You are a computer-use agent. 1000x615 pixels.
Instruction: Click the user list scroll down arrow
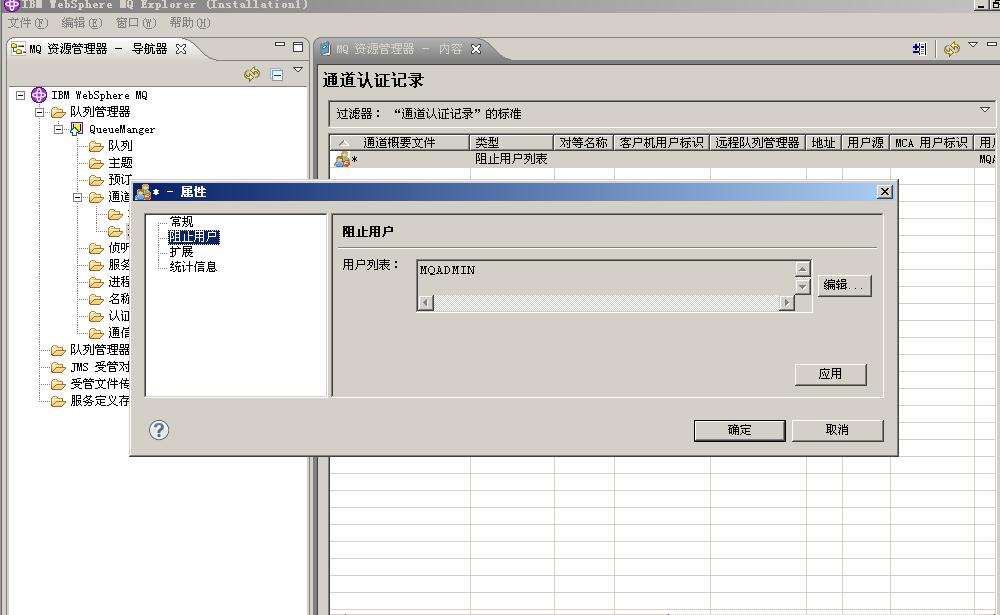802,286
